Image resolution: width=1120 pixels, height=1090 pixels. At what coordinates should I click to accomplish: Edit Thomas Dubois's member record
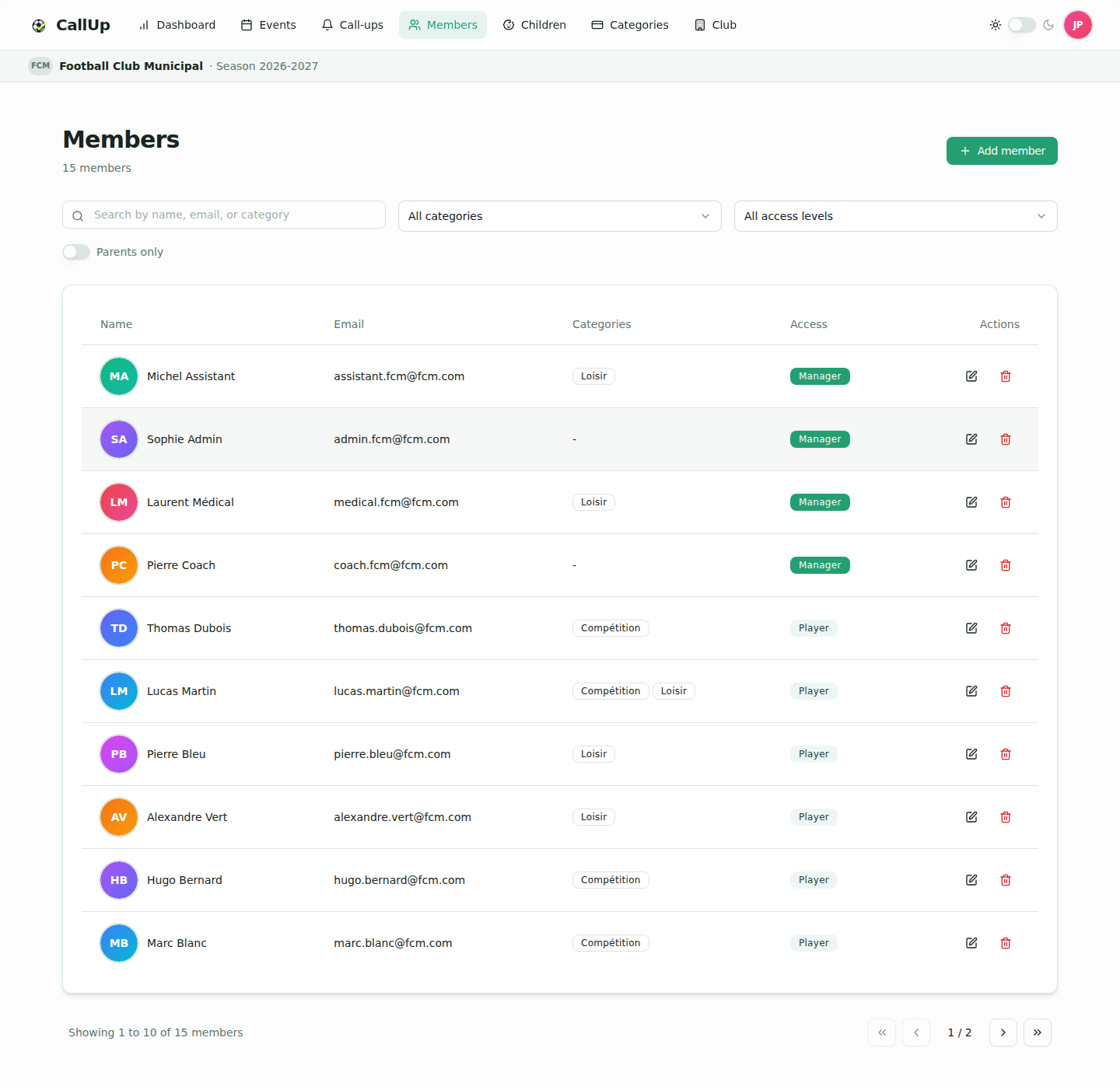click(971, 628)
